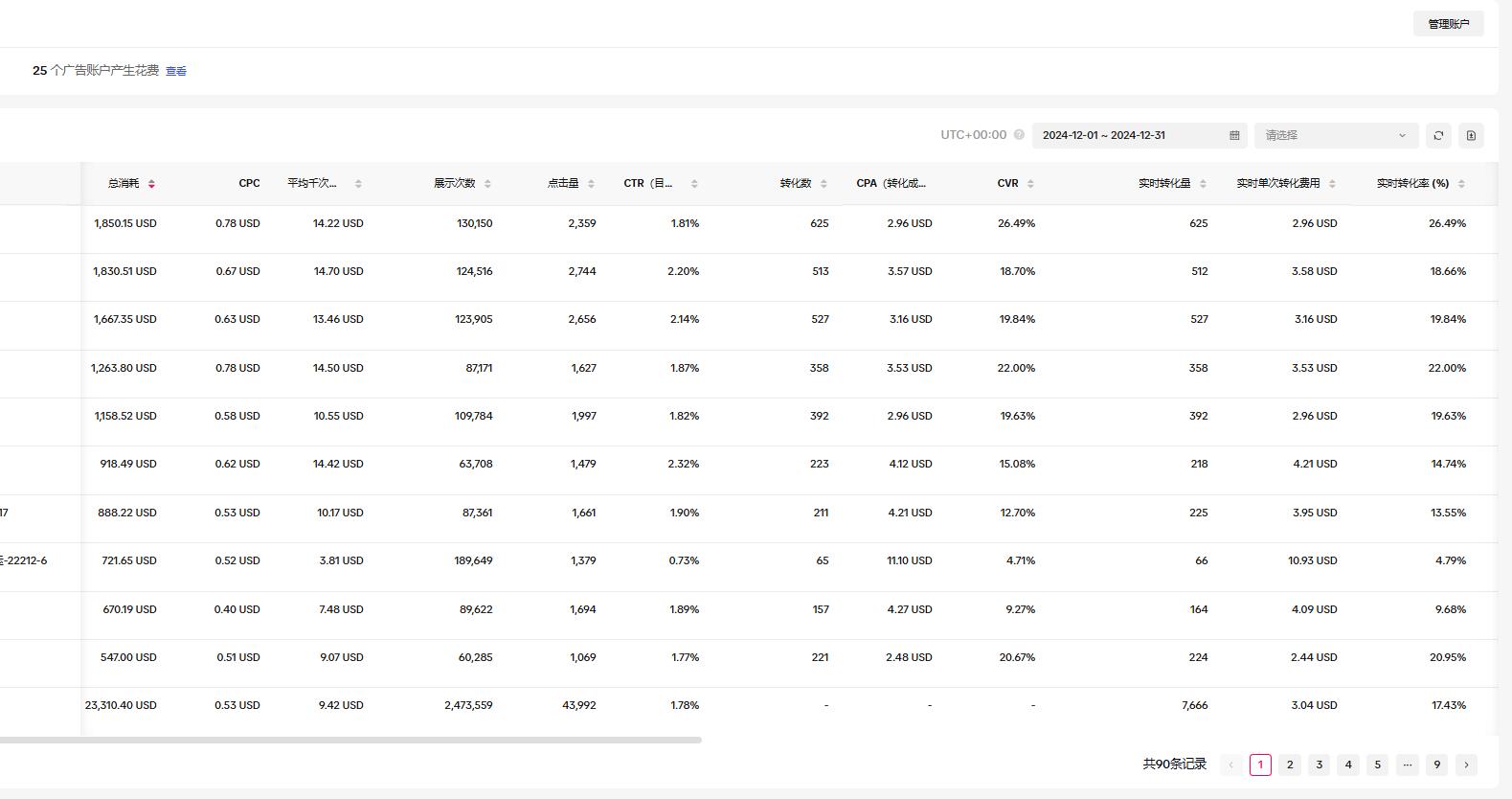Go to page 4 of records
Image resolution: width=1512 pixels, height=799 pixels.
[x=1348, y=765]
